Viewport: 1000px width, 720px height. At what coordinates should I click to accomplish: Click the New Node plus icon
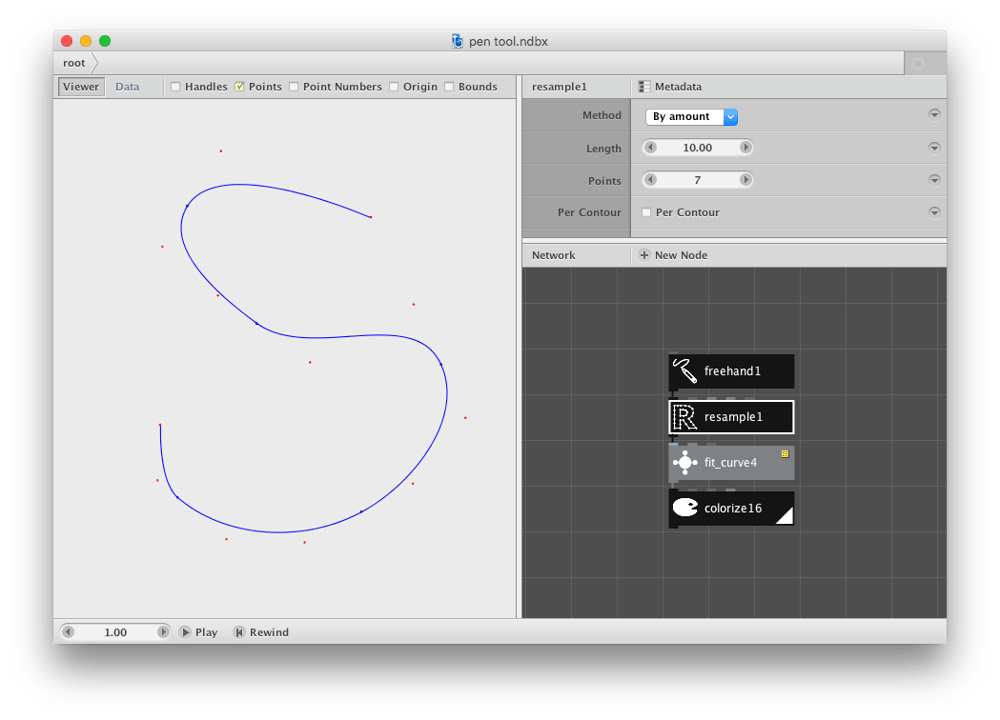tap(644, 255)
